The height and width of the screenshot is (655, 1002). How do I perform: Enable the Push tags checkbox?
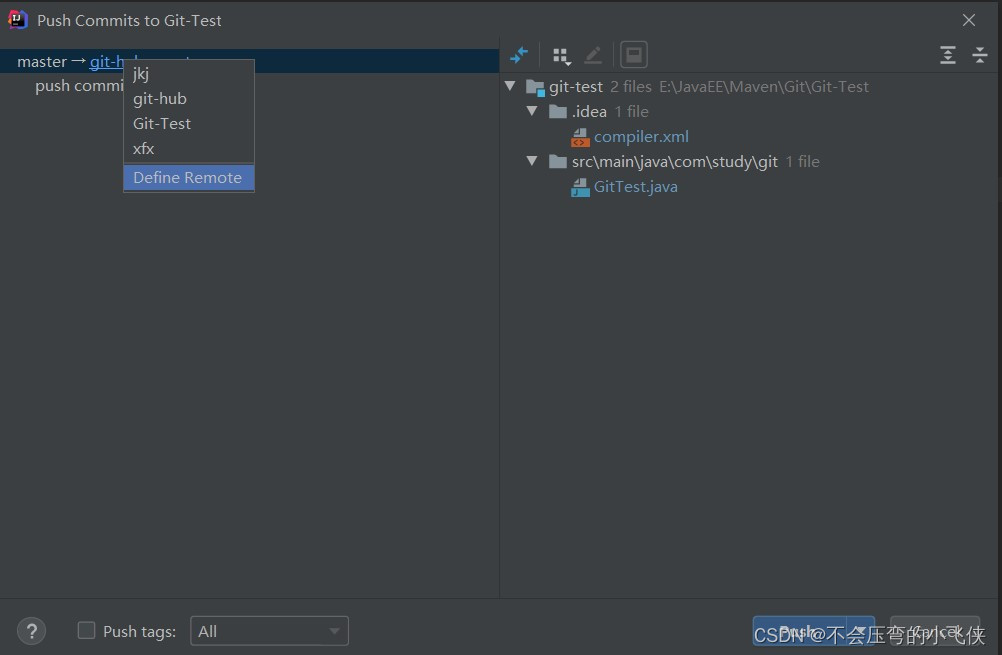(x=86, y=631)
